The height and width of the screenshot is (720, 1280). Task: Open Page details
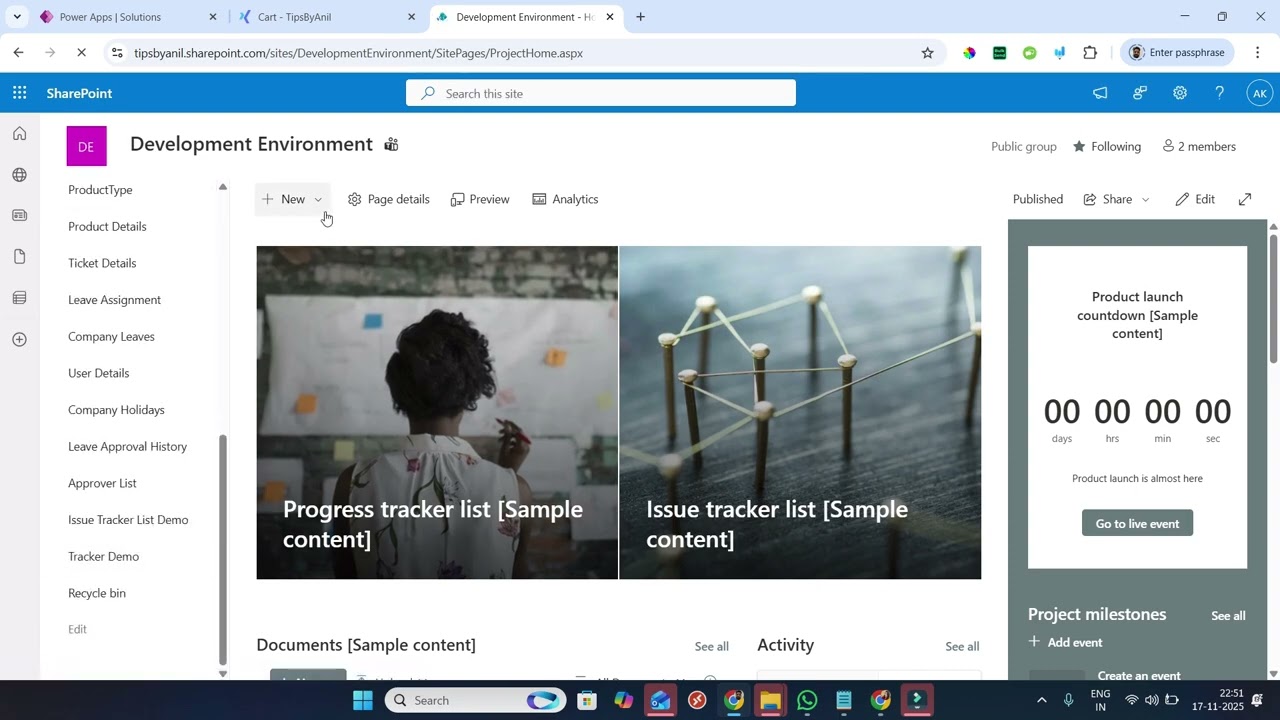pyautogui.click(x=388, y=199)
